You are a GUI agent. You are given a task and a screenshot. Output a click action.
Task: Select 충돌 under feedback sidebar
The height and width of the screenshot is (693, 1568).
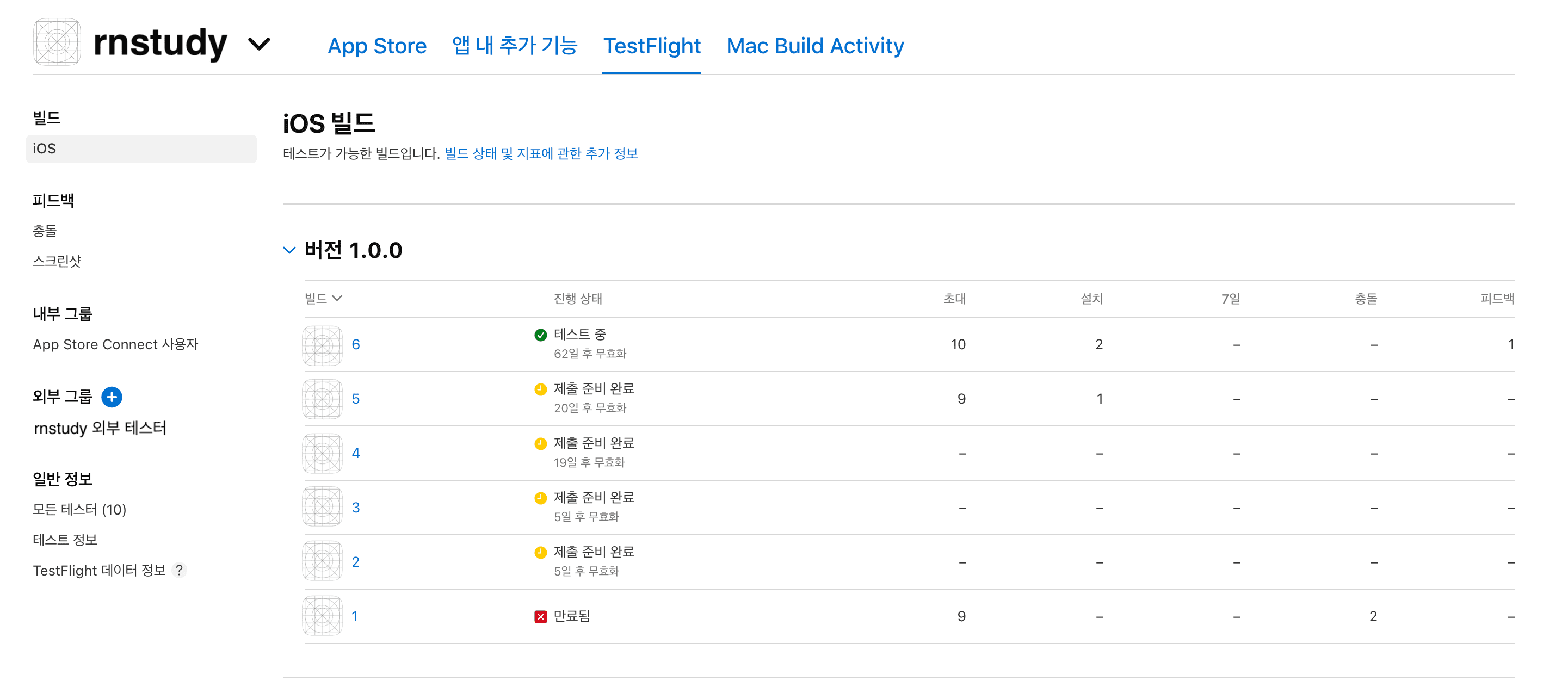(x=45, y=231)
